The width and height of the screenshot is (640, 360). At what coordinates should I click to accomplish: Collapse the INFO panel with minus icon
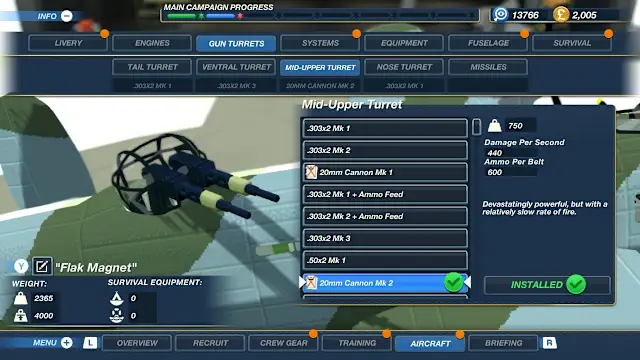pos(67,16)
